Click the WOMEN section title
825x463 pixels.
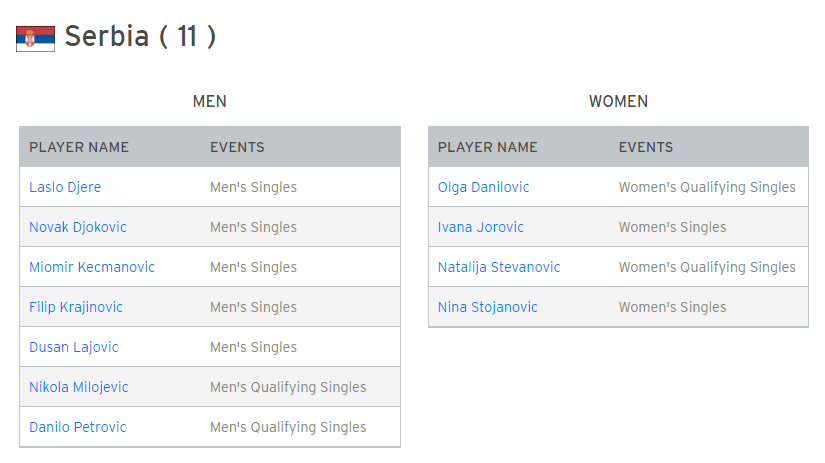[x=618, y=102]
